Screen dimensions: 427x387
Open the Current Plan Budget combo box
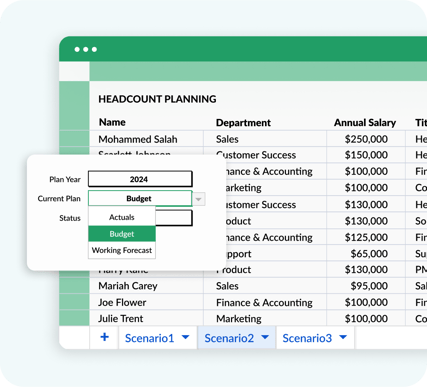pos(140,199)
